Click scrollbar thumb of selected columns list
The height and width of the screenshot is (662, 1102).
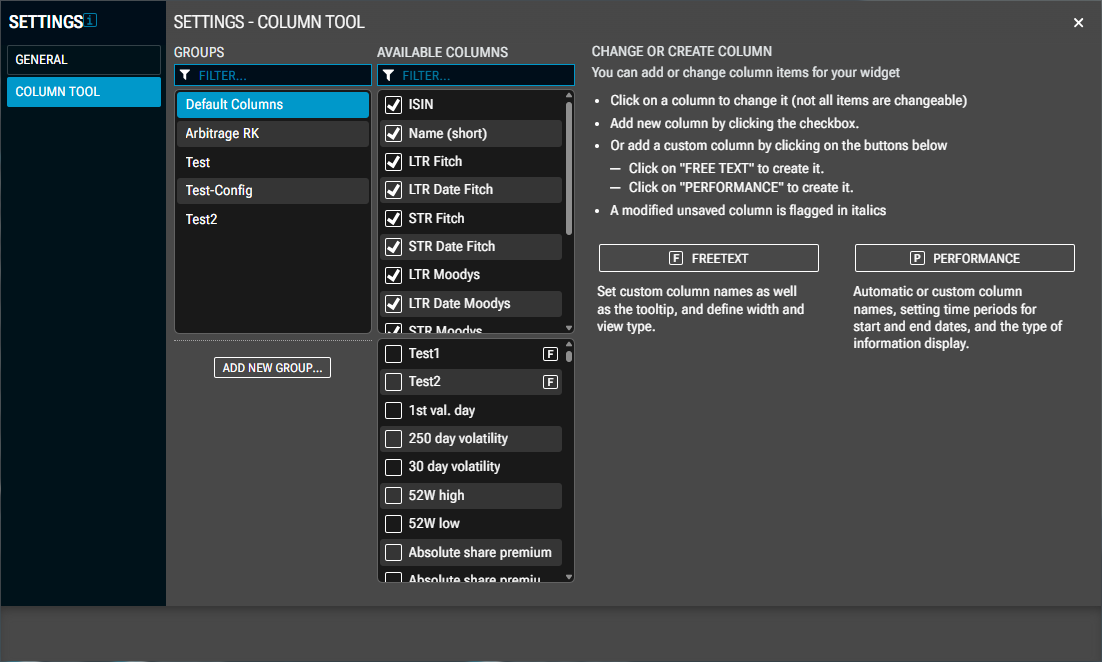click(x=569, y=168)
